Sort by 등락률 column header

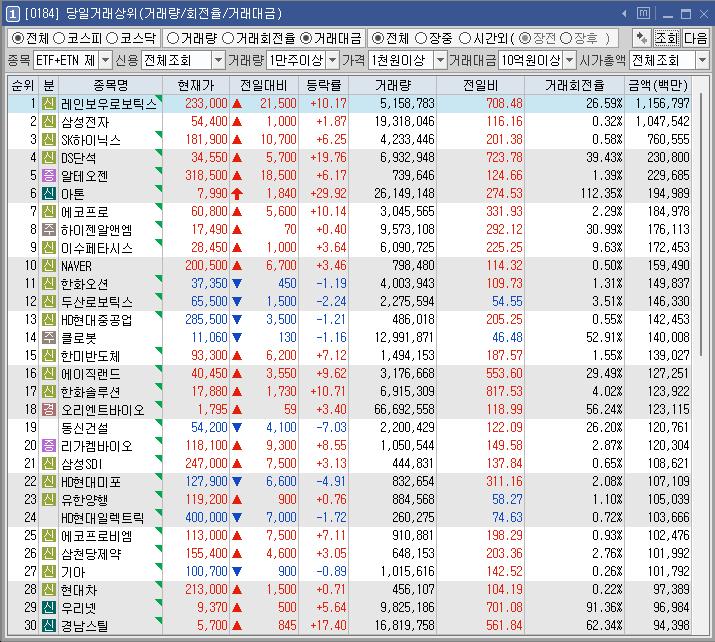[323, 85]
